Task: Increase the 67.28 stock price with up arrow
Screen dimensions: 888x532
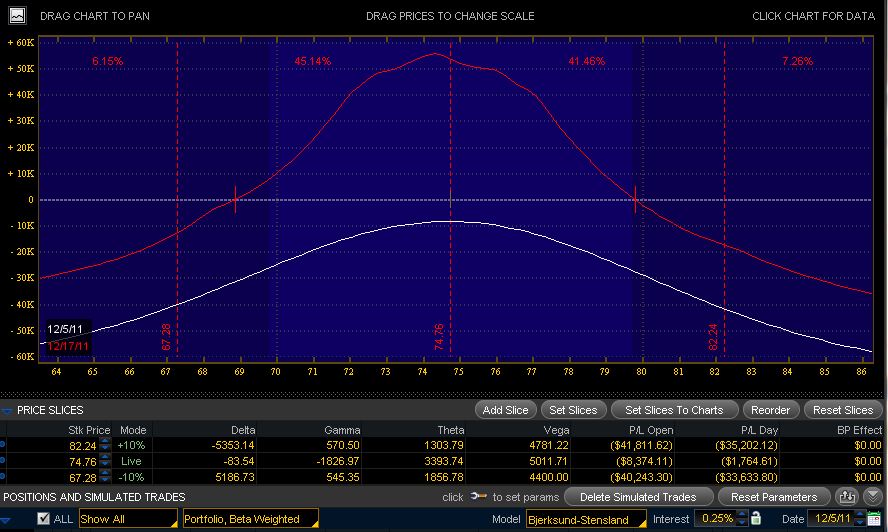Action: 105,473
